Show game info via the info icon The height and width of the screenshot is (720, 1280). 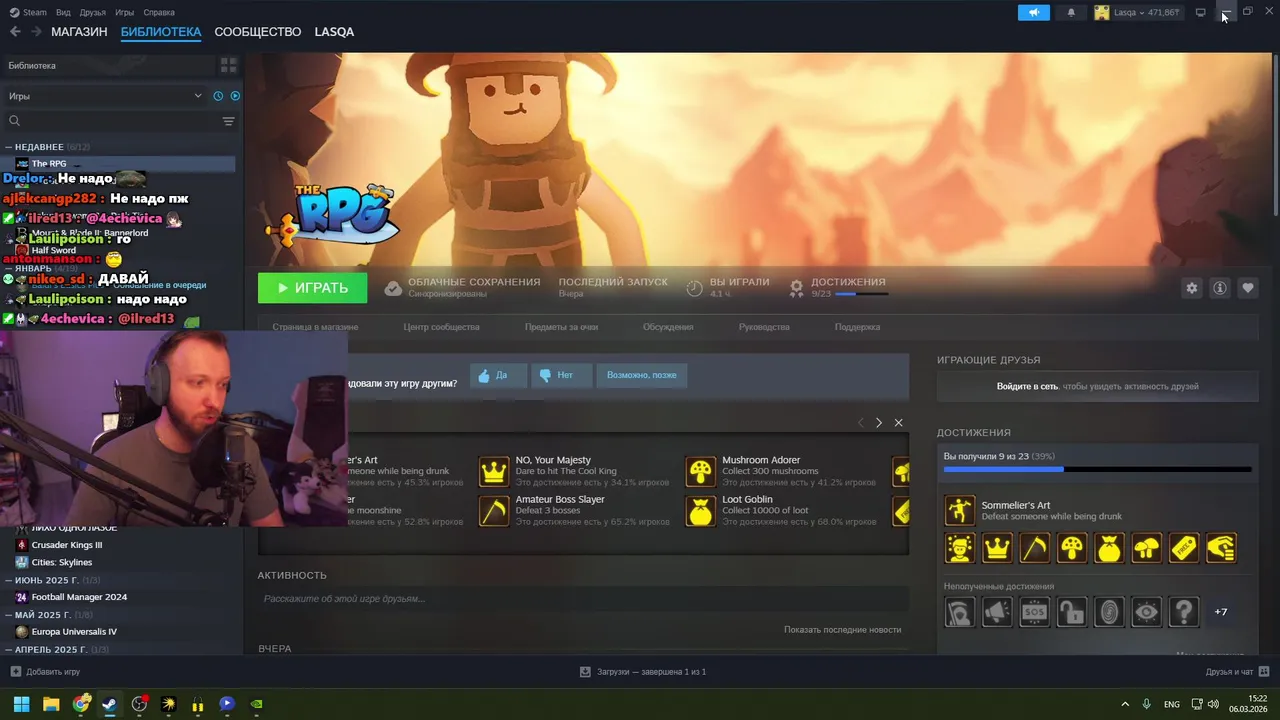tap(1219, 288)
